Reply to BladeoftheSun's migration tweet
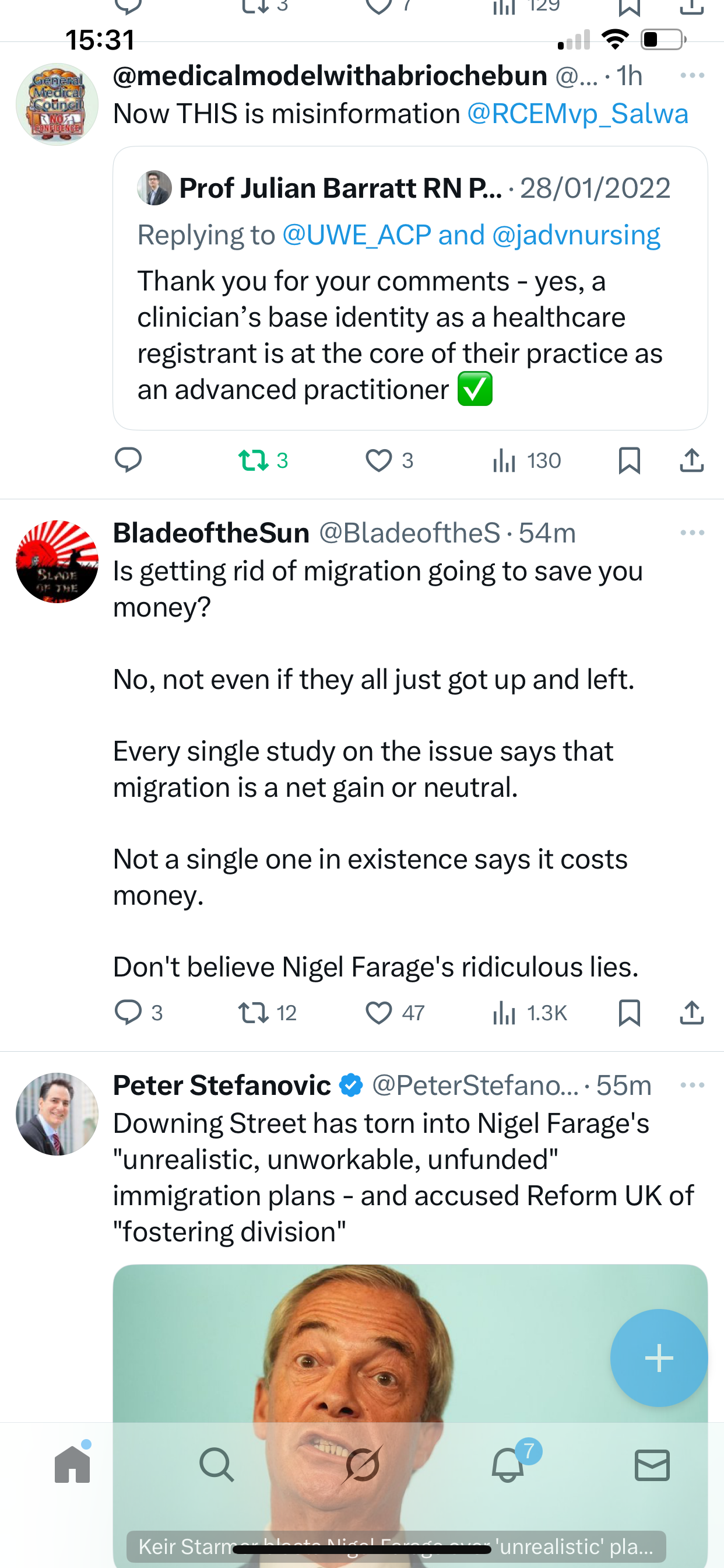Viewport: 724px width, 1568px height. 128,1013
